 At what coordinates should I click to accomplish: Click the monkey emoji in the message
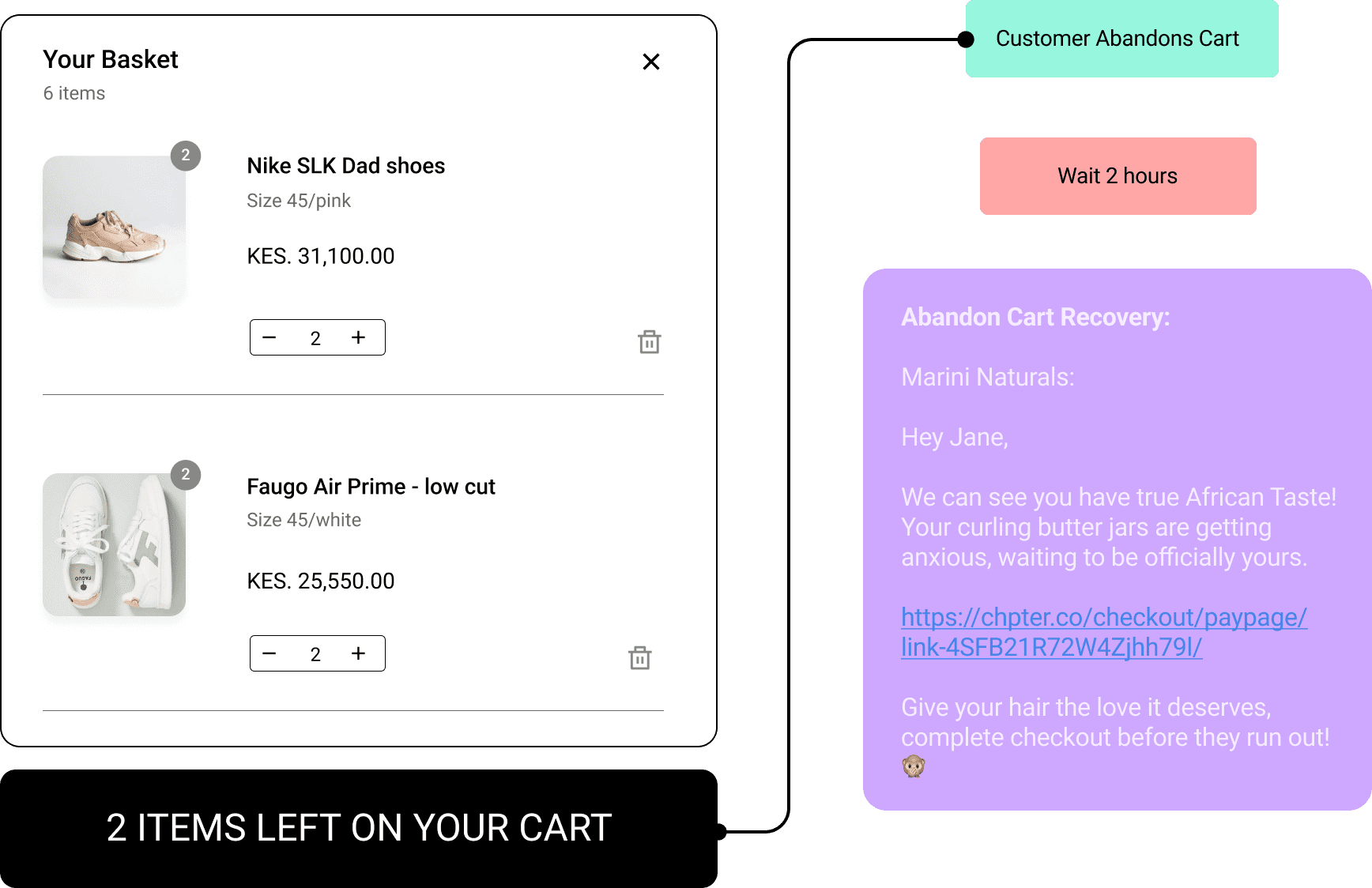914,766
